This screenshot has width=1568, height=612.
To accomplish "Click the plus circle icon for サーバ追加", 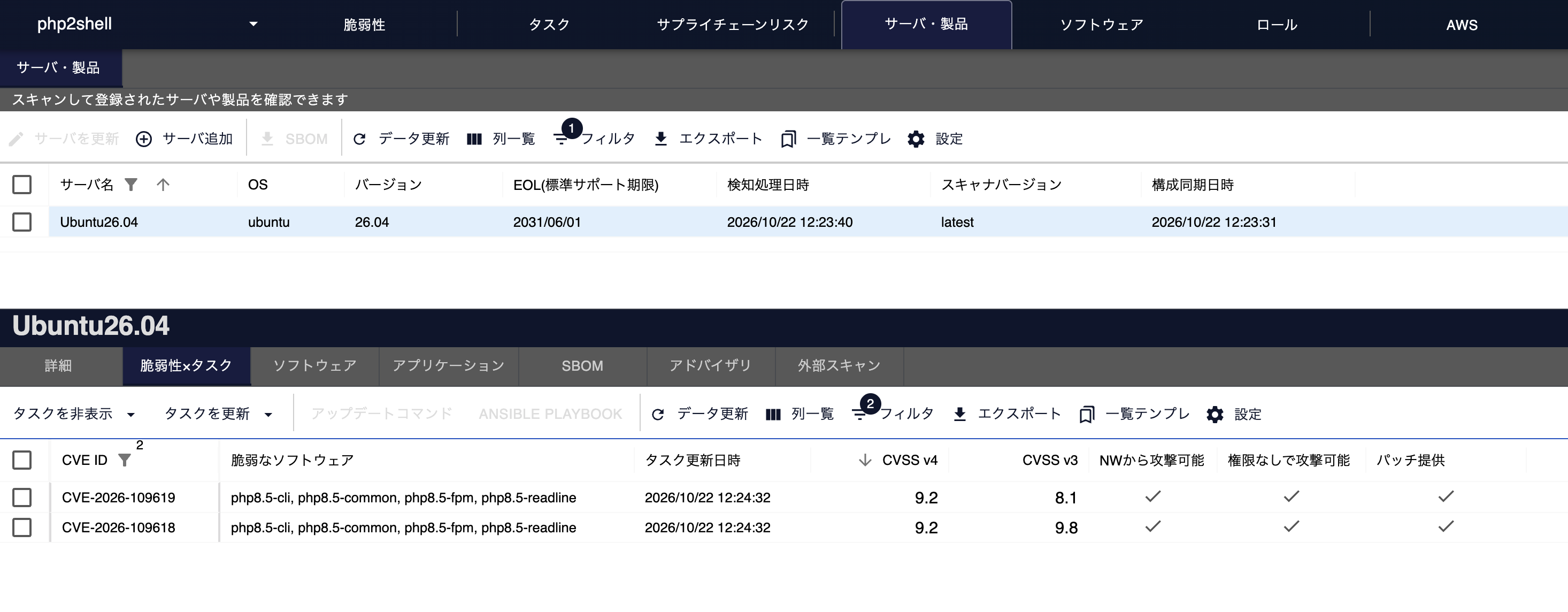I will point(144,139).
